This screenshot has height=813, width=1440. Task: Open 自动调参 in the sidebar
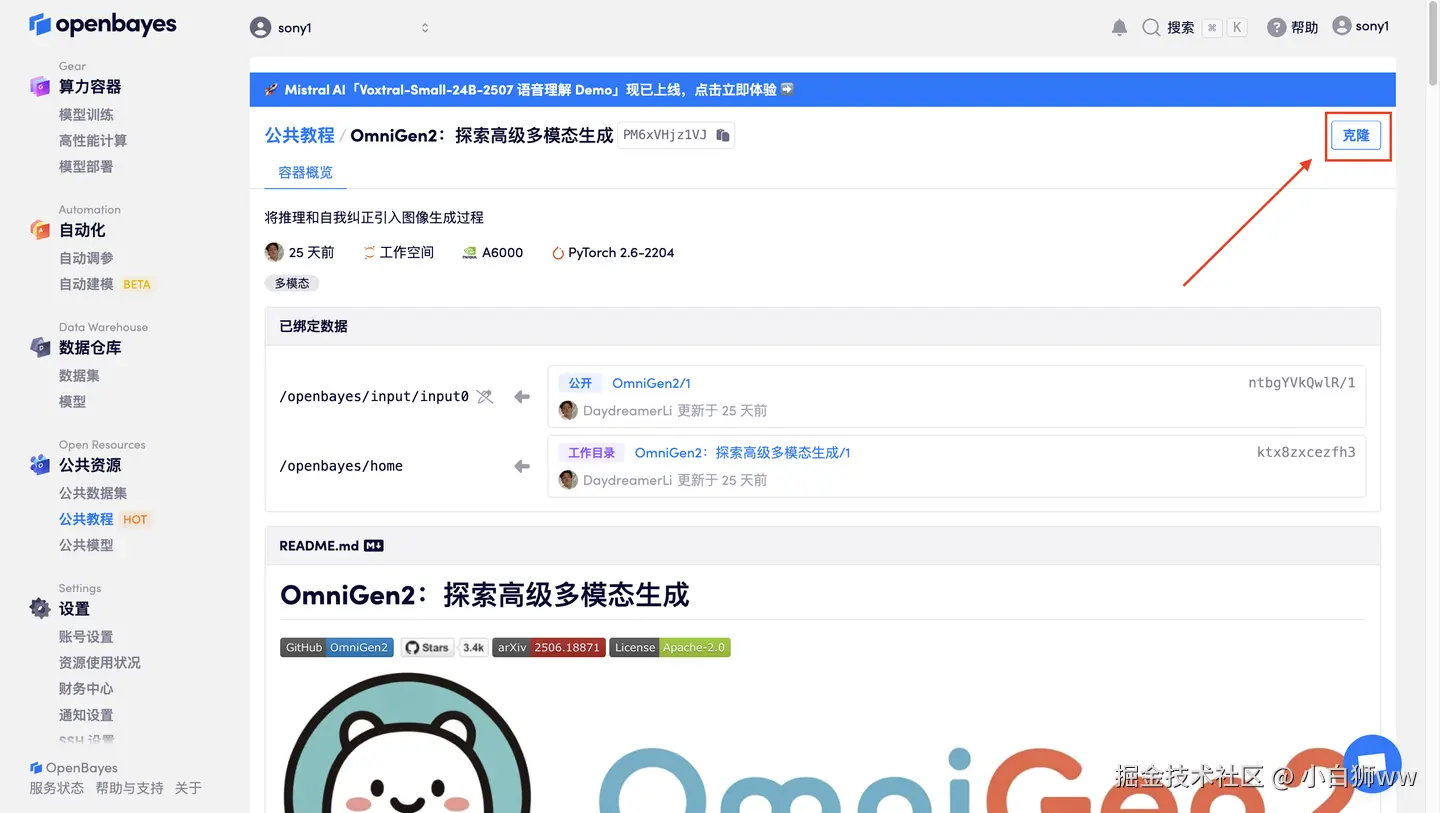pos(86,258)
